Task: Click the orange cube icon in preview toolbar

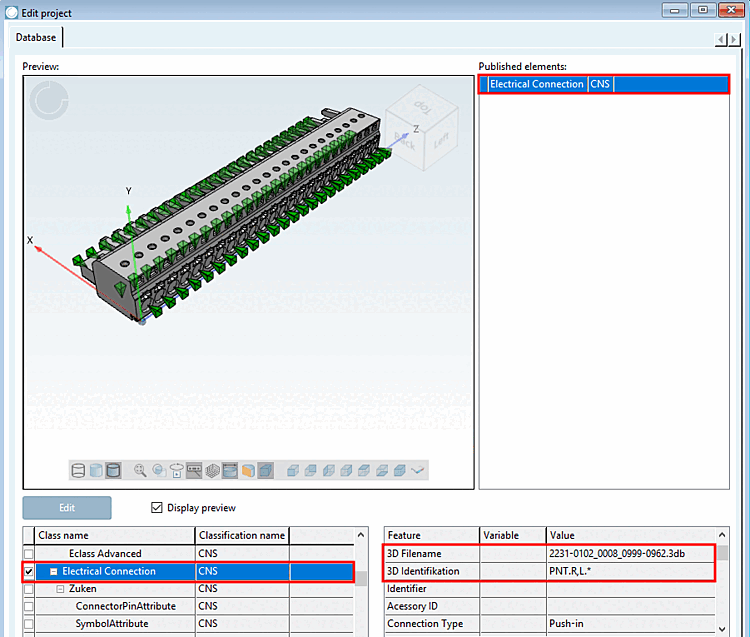Action: (x=248, y=469)
